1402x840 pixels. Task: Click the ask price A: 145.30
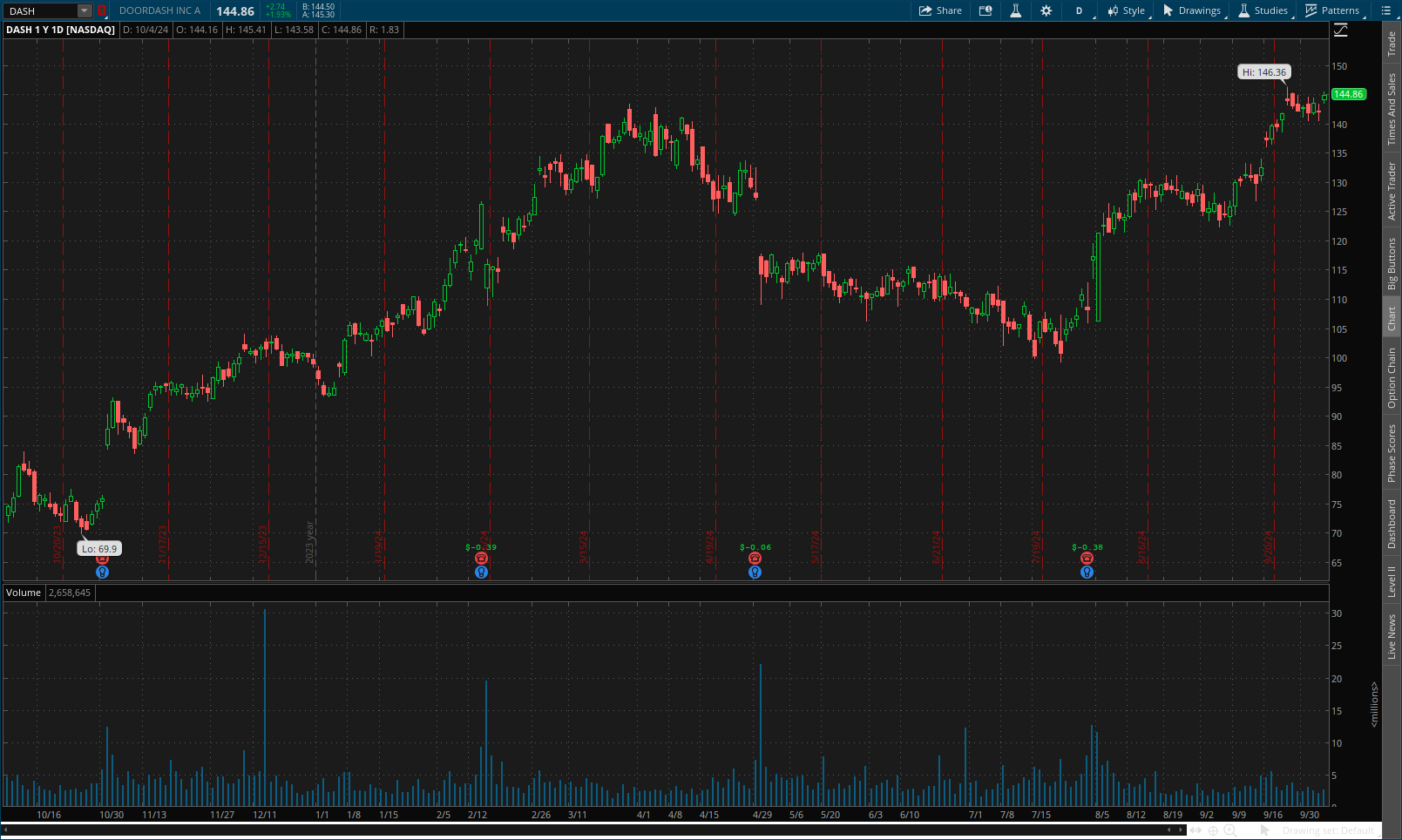click(x=318, y=15)
